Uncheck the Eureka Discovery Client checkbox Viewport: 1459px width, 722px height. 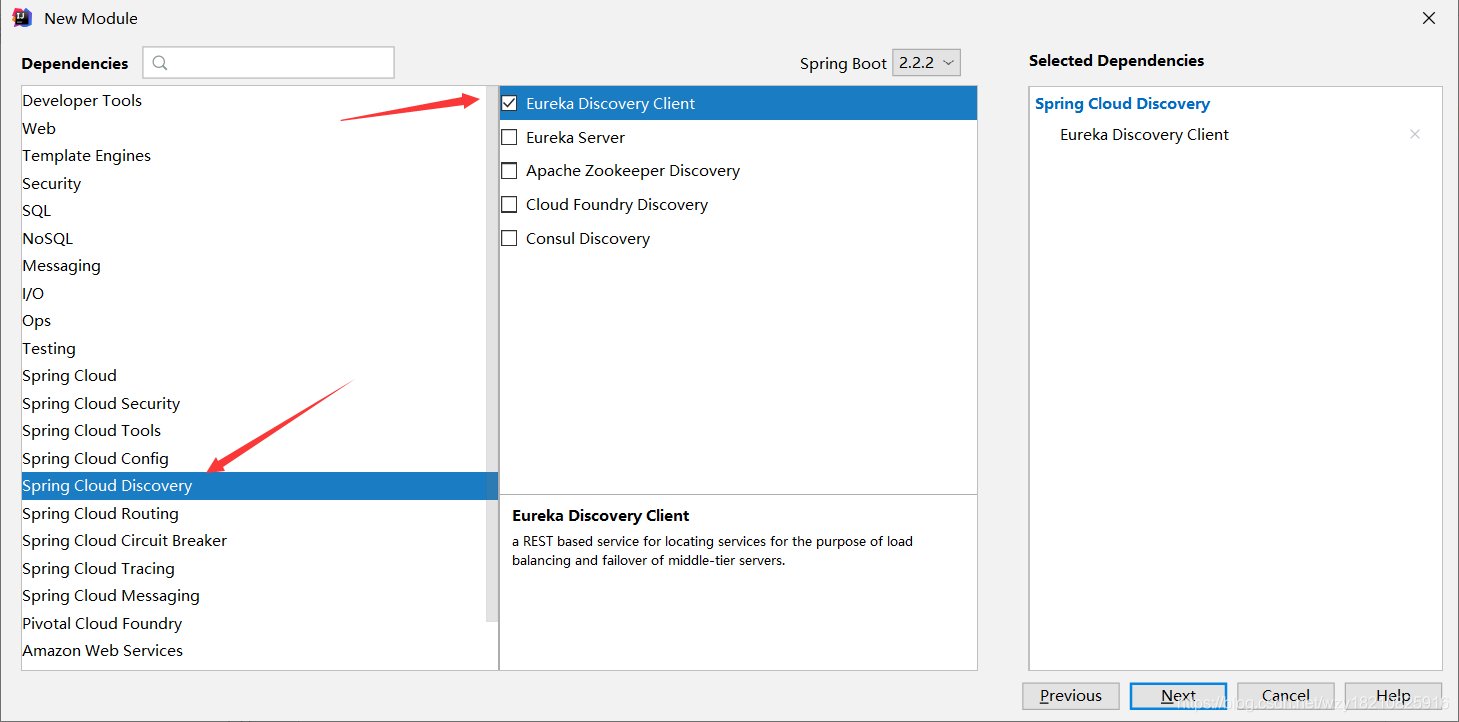click(x=509, y=103)
